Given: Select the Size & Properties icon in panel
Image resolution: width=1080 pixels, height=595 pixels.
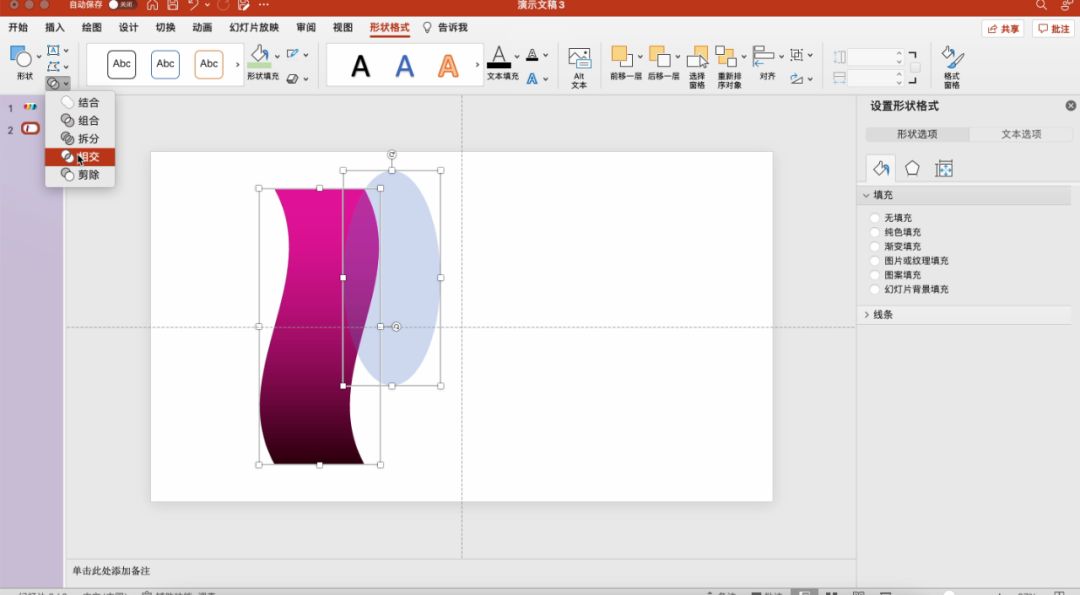Looking at the screenshot, I should point(944,169).
